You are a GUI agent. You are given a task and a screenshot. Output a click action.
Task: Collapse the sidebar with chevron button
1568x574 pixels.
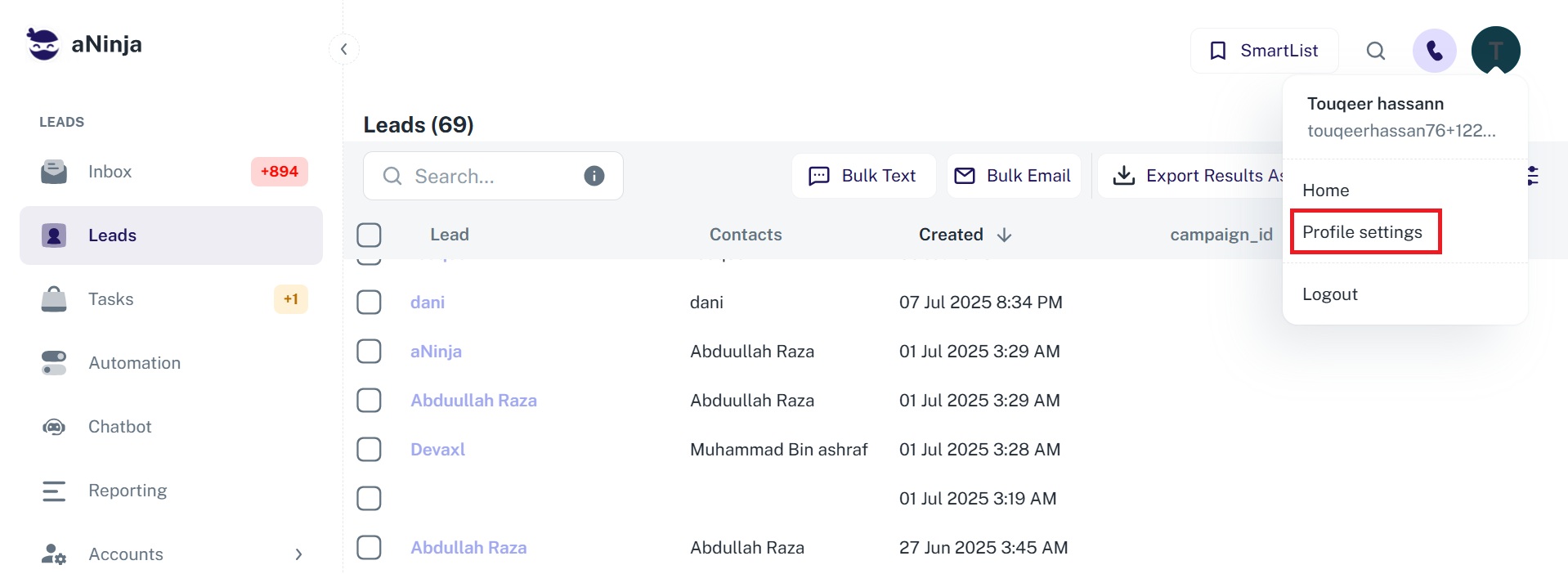[344, 49]
